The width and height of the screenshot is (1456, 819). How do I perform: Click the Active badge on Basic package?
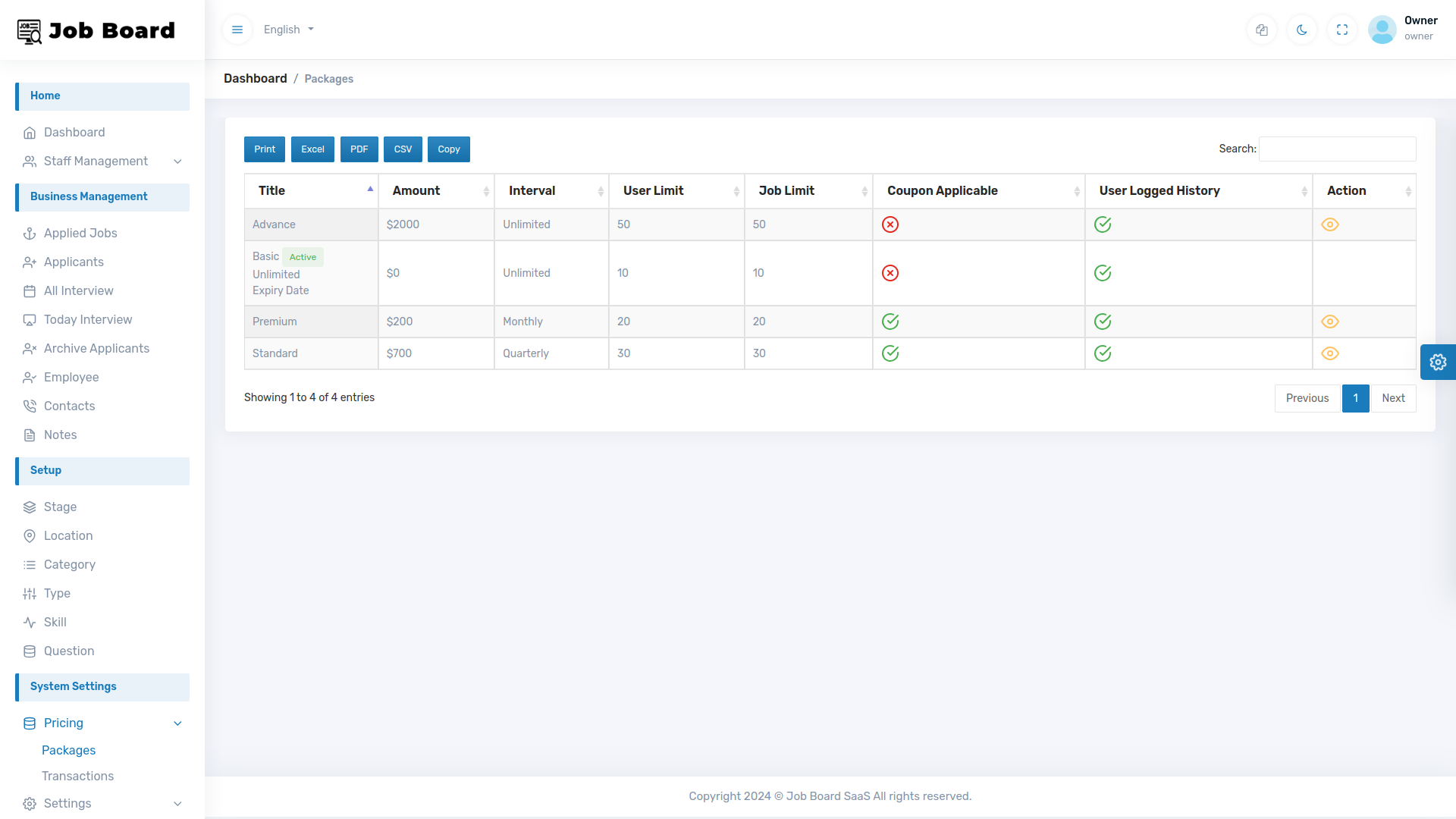(x=303, y=257)
